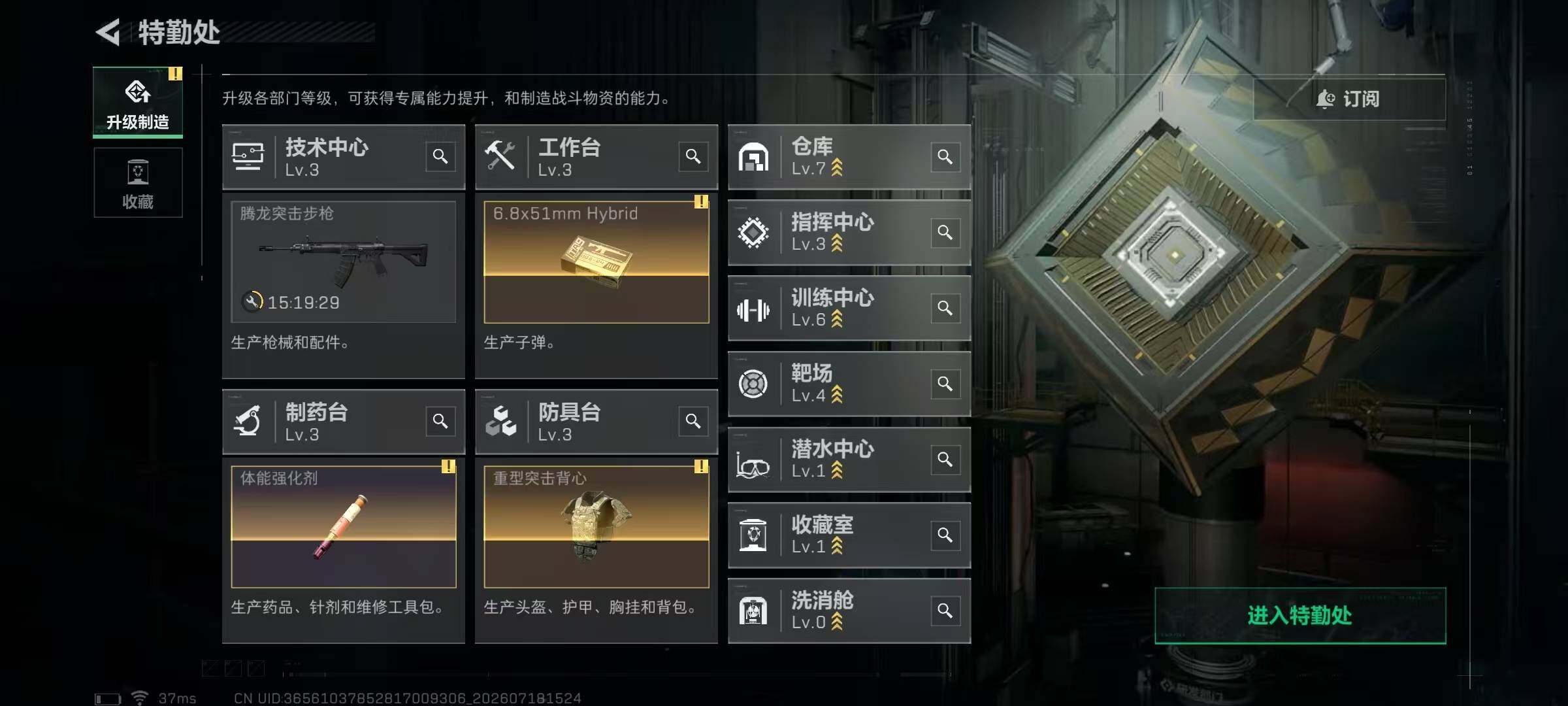
Task: Select the 重型突击背心 armor card
Action: 596,527
